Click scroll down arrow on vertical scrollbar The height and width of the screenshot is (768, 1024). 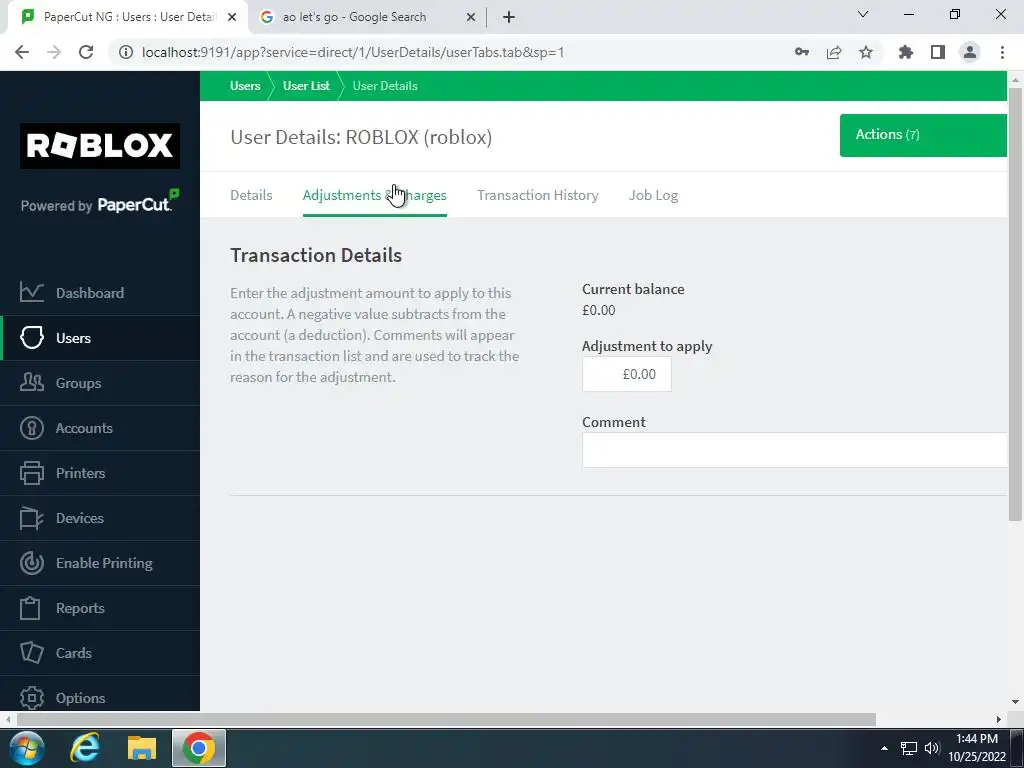tap(1015, 702)
